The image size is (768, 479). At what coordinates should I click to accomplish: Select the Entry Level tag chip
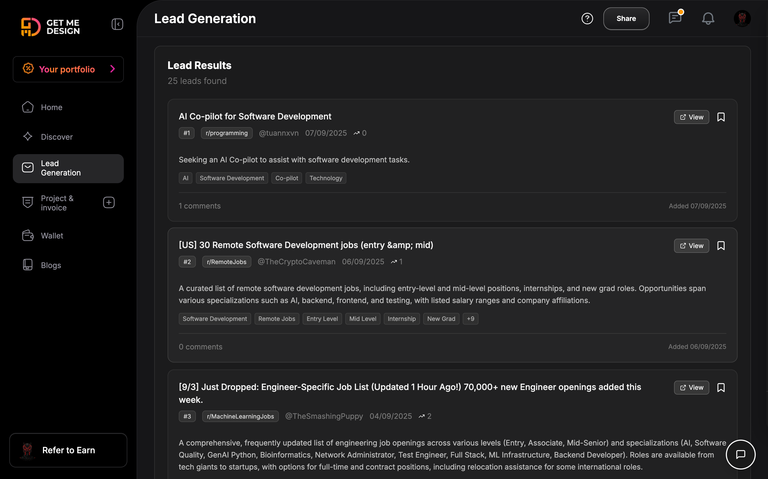tap(322, 319)
